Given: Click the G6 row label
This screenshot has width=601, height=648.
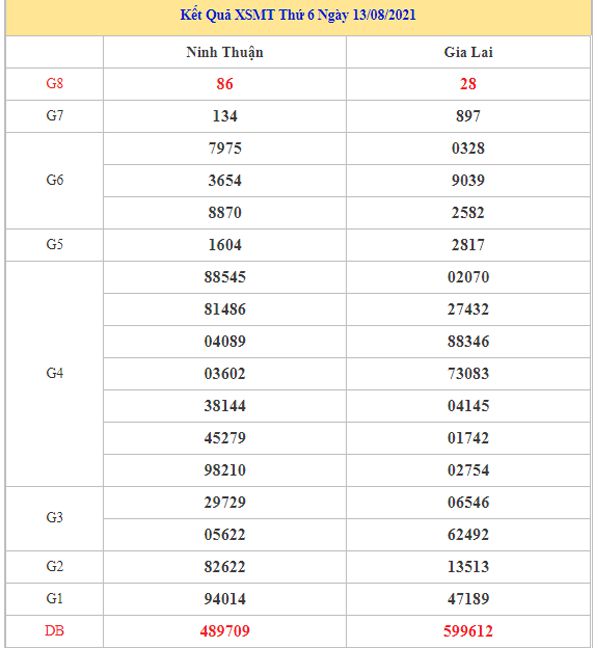Looking at the screenshot, I should (55, 181).
